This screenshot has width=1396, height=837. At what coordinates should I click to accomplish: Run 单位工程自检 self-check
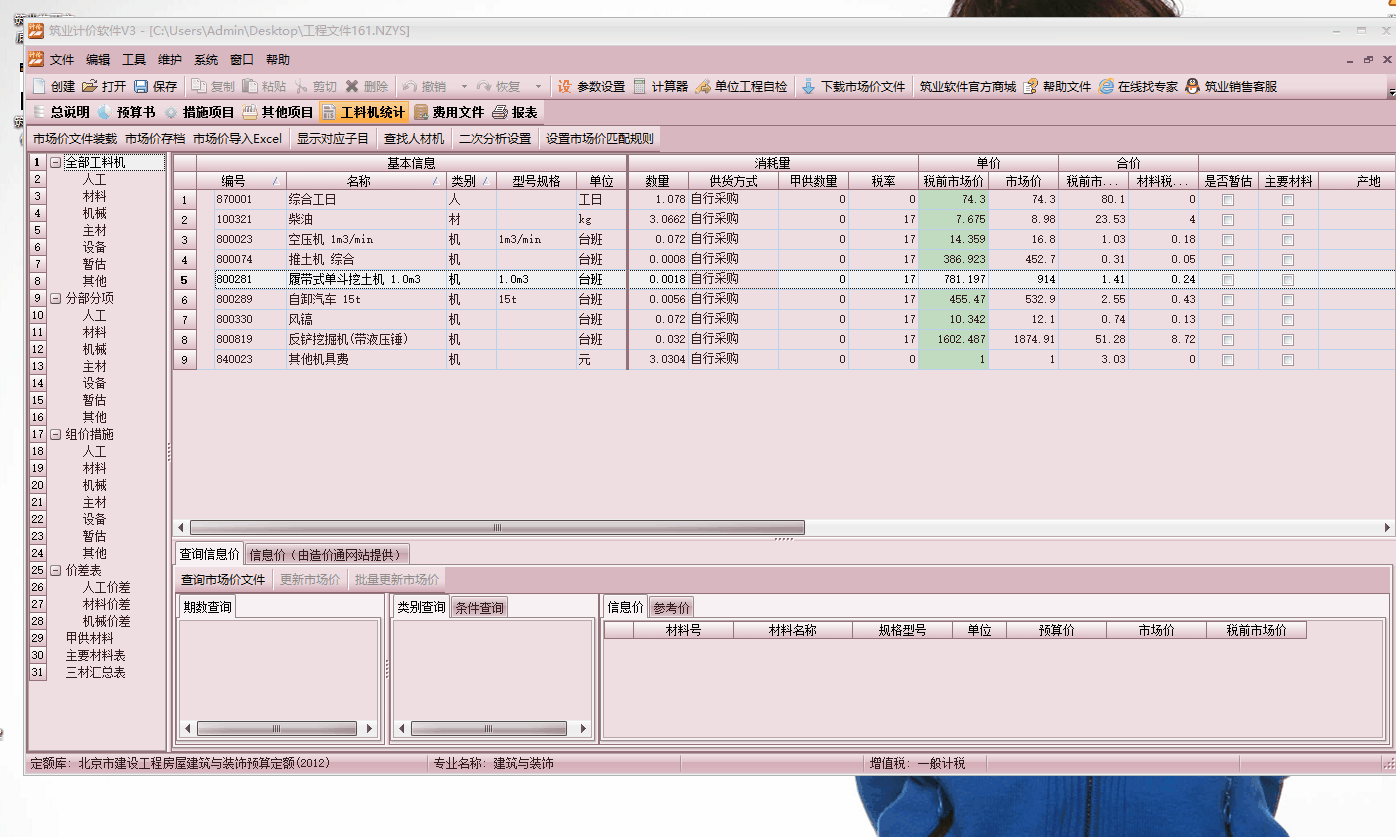tap(703, 87)
